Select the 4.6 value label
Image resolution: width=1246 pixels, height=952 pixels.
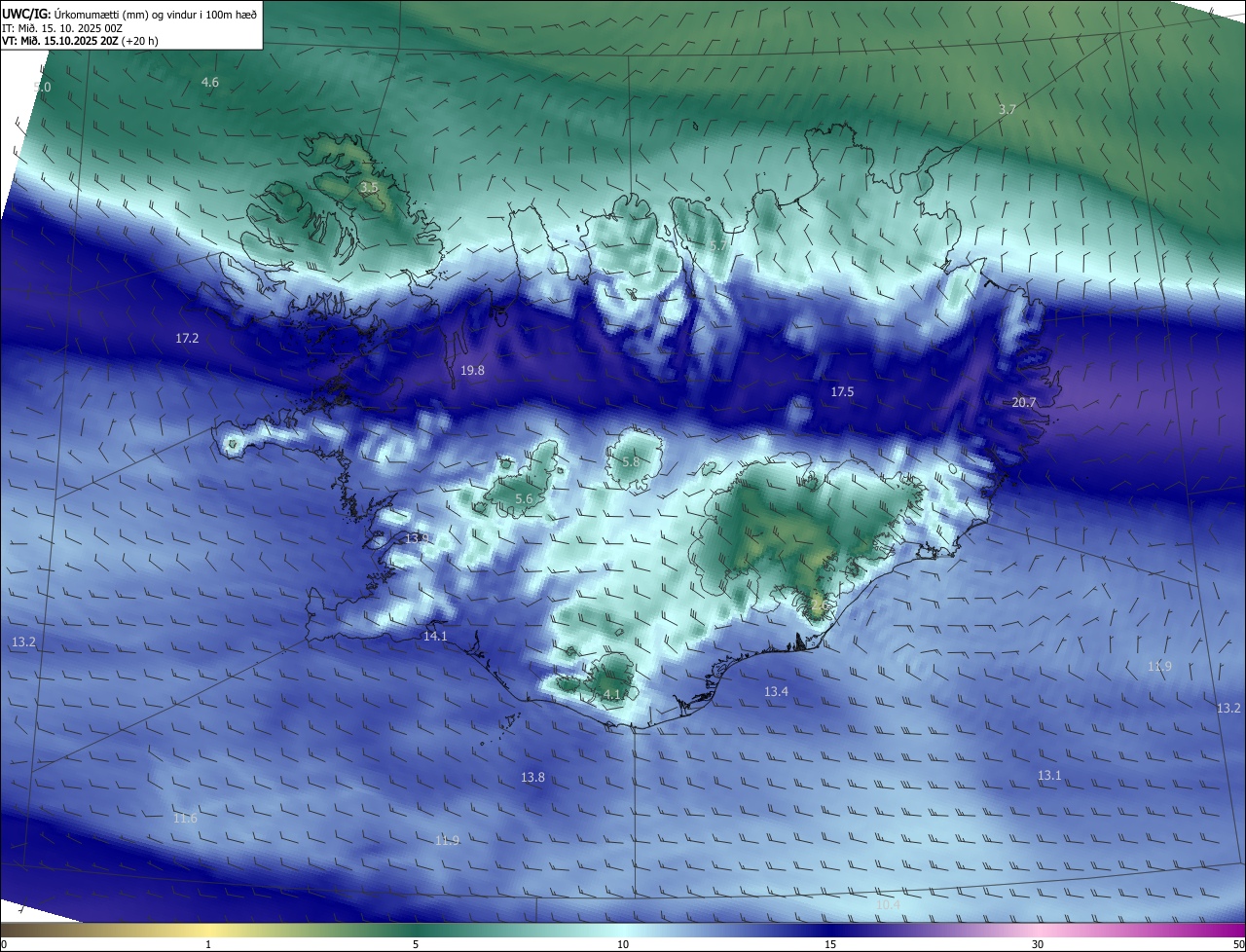point(210,82)
